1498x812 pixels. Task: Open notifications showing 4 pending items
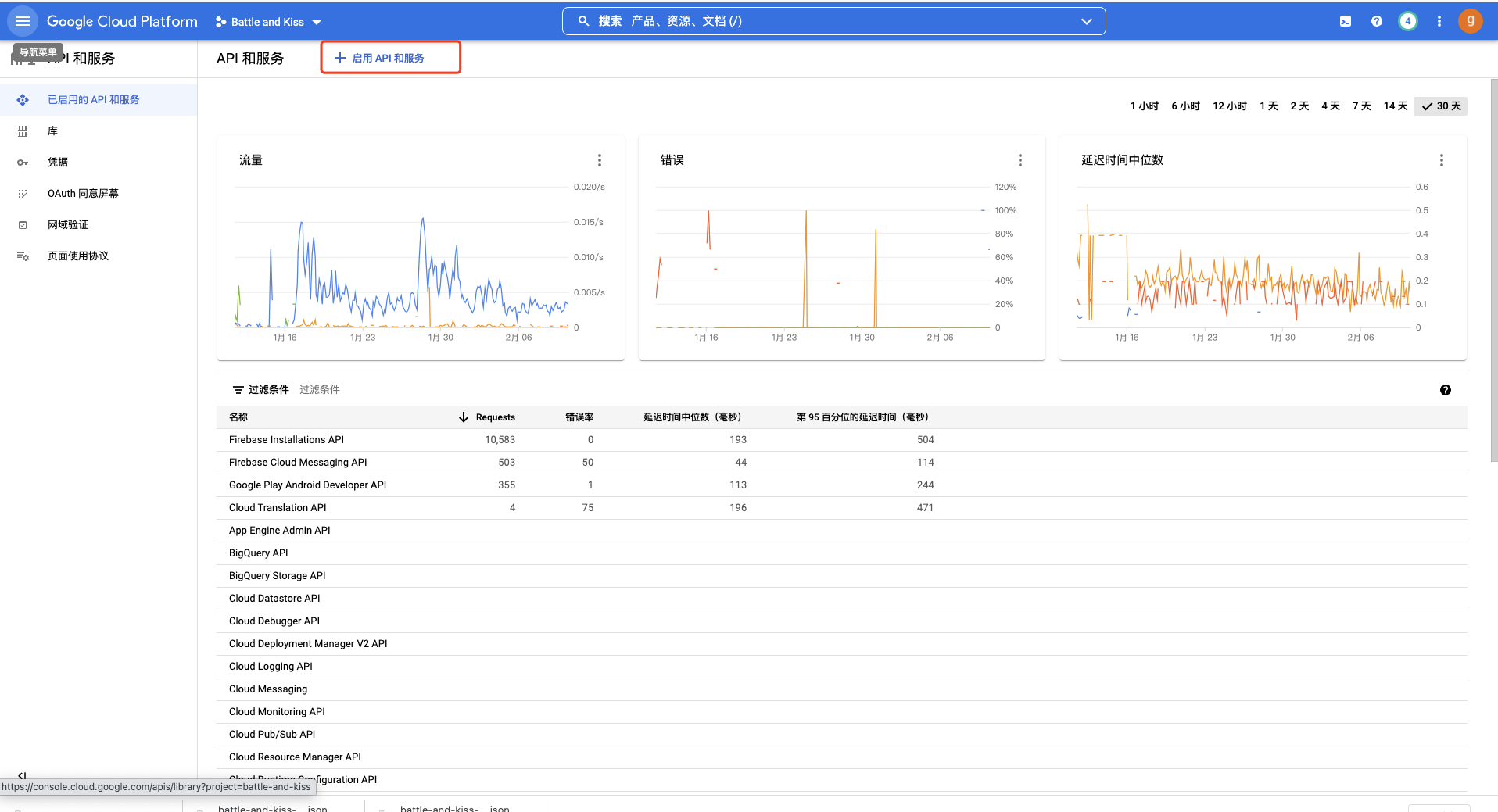pos(1407,21)
